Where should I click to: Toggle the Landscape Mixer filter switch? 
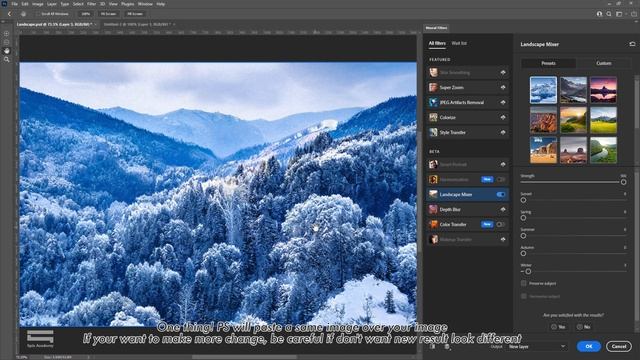[501, 195]
